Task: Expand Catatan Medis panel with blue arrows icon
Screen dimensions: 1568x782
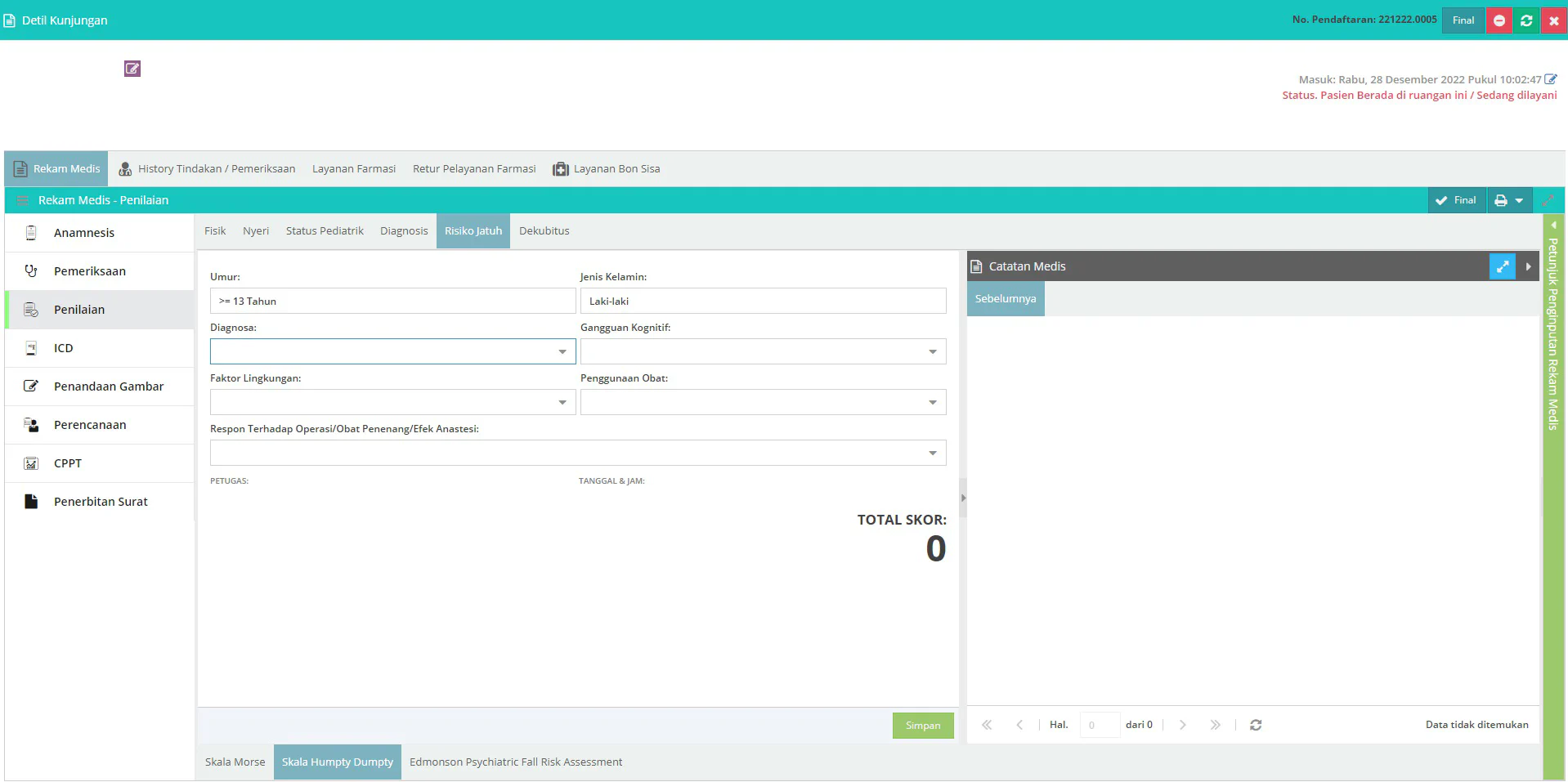Action: pos(1502,266)
